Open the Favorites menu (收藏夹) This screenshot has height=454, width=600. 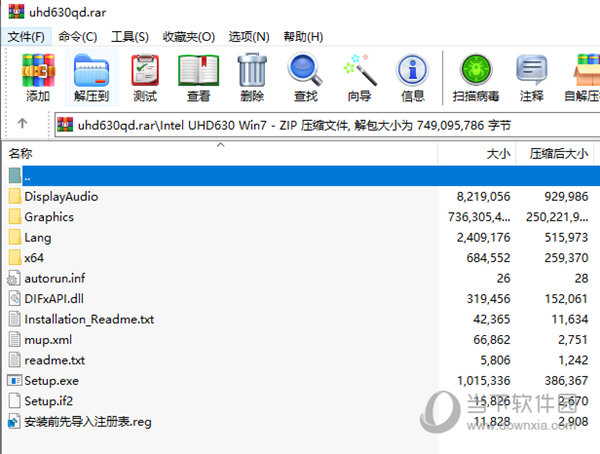pyautogui.click(x=189, y=37)
